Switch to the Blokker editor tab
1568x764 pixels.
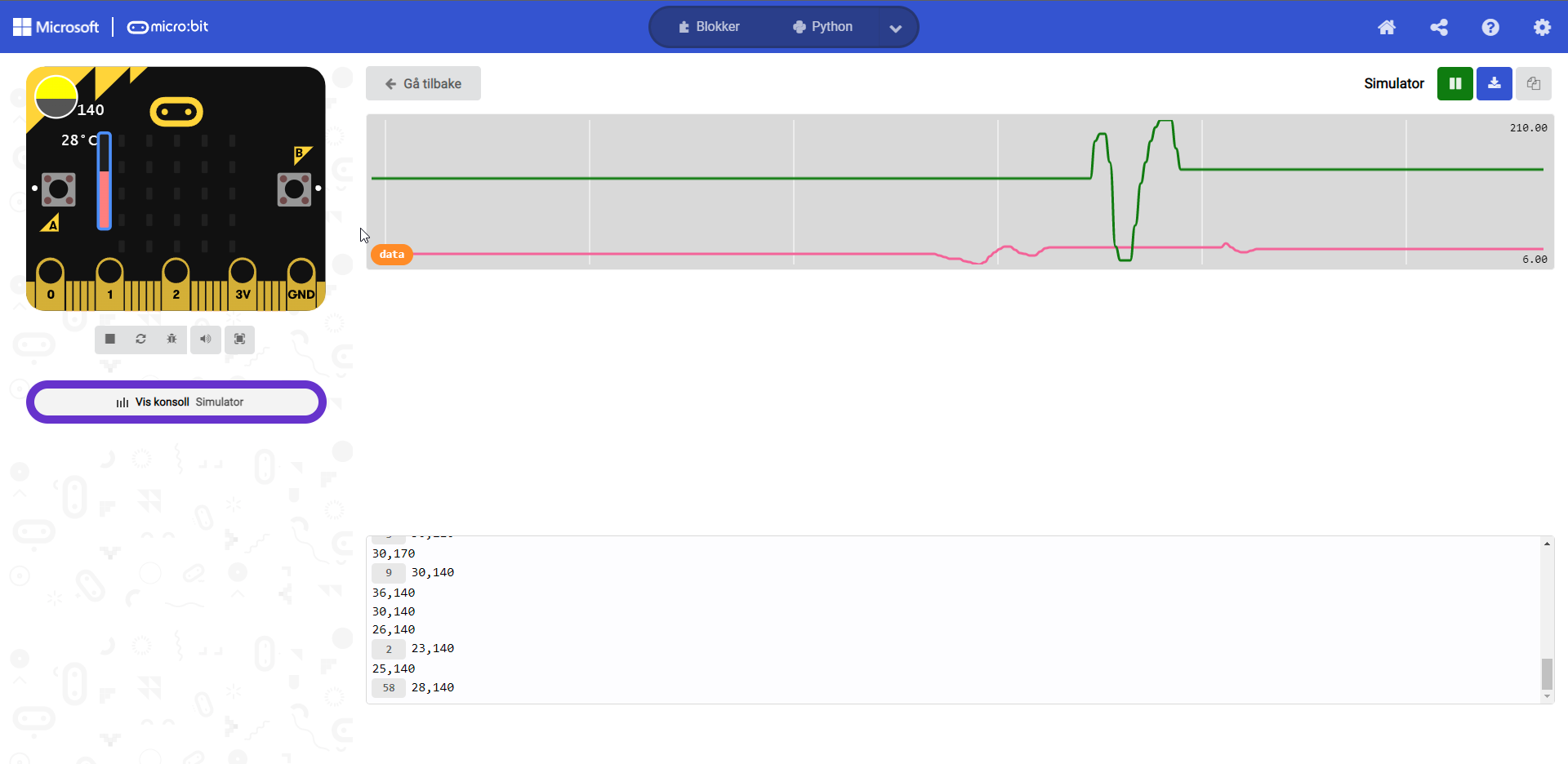tap(709, 27)
